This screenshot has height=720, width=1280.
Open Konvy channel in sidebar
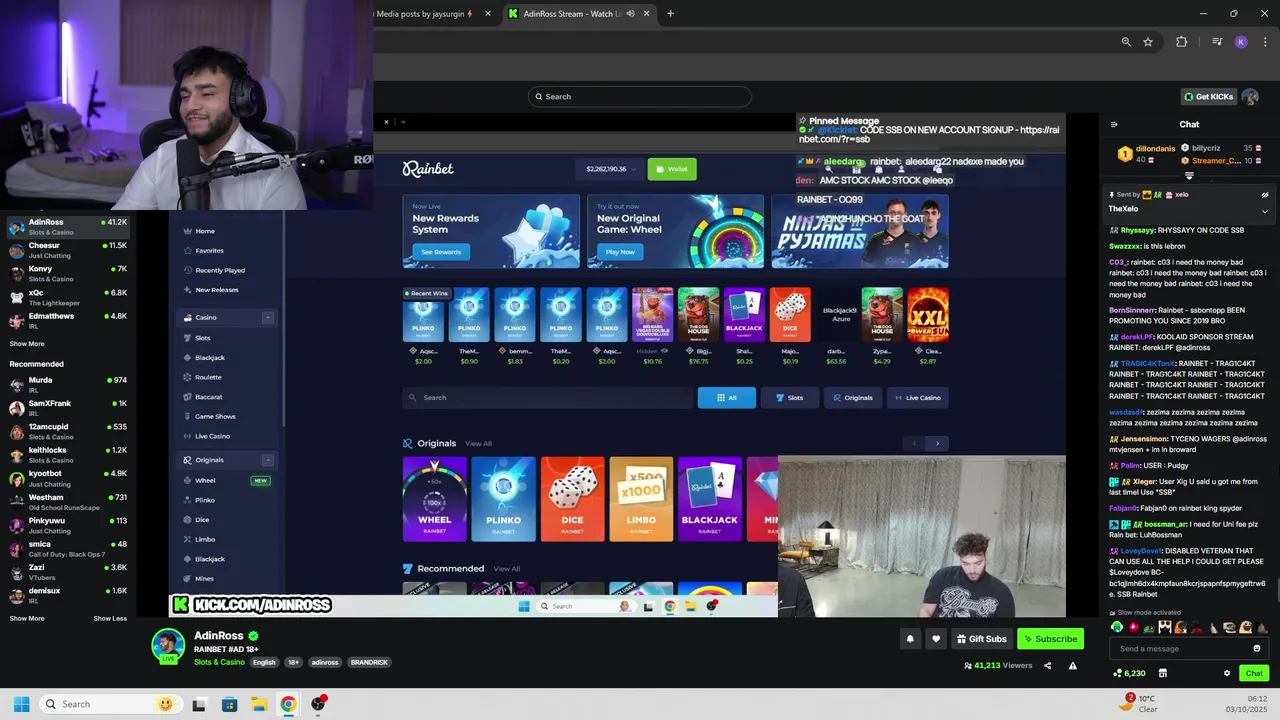tap(70, 273)
